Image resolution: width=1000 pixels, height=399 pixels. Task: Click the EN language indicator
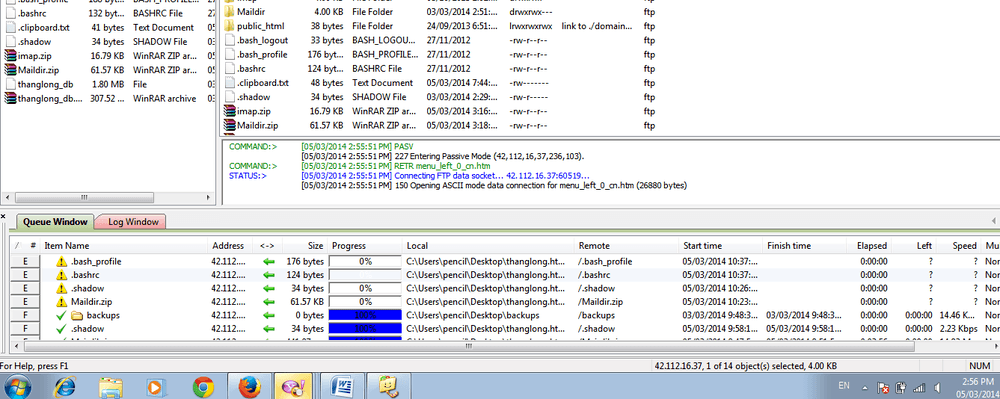pos(843,386)
